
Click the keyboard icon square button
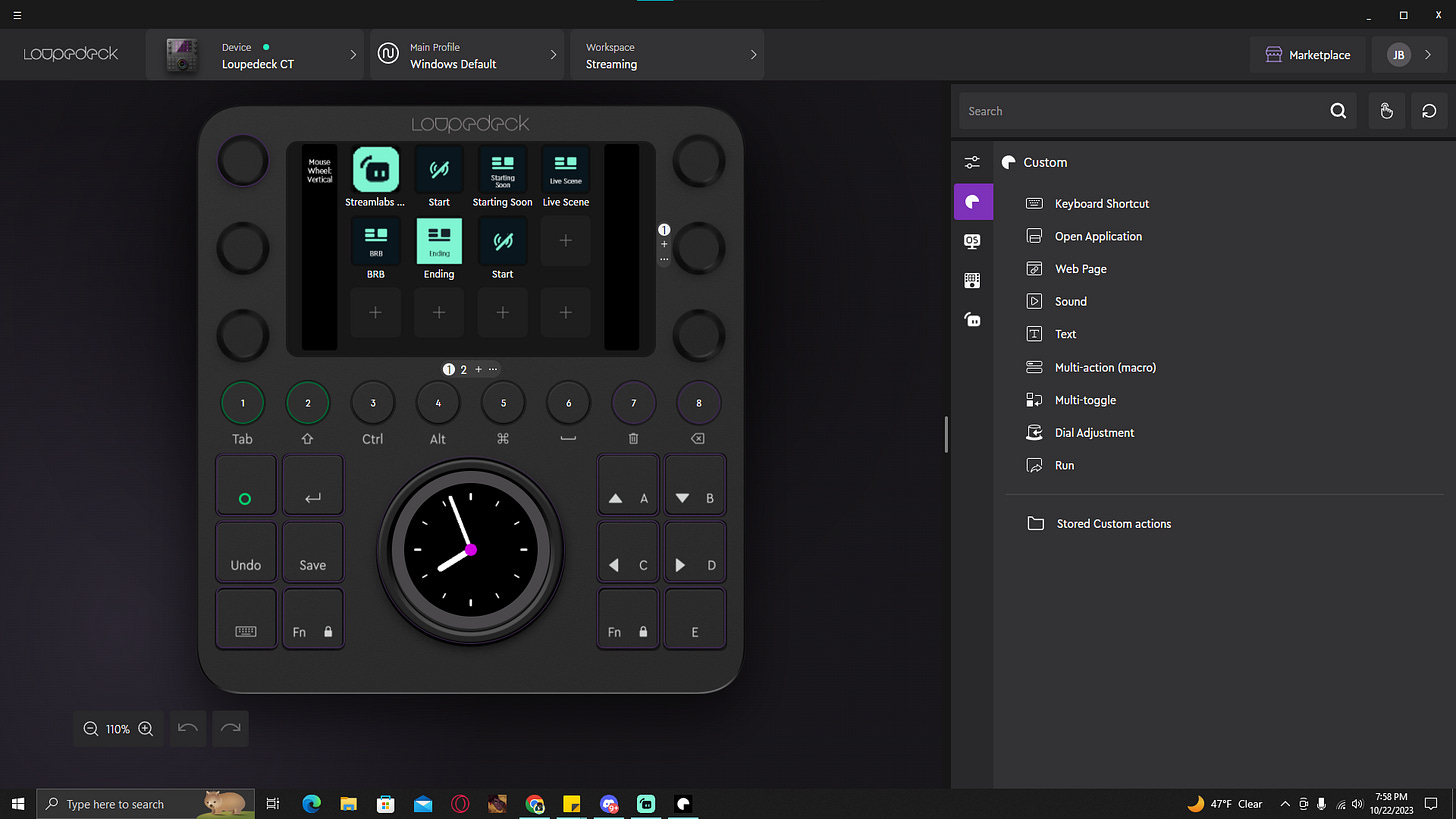(246, 619)
